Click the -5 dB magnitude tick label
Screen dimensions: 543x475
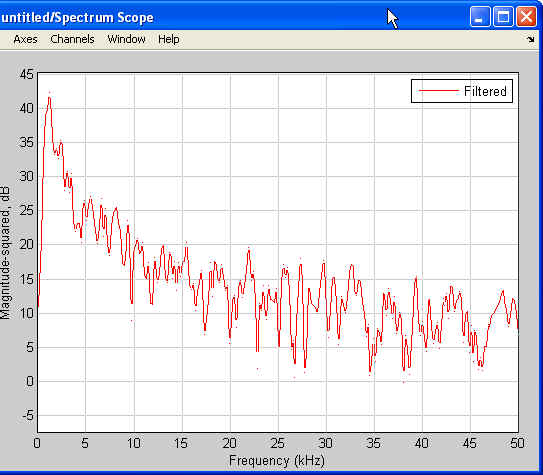28,415
